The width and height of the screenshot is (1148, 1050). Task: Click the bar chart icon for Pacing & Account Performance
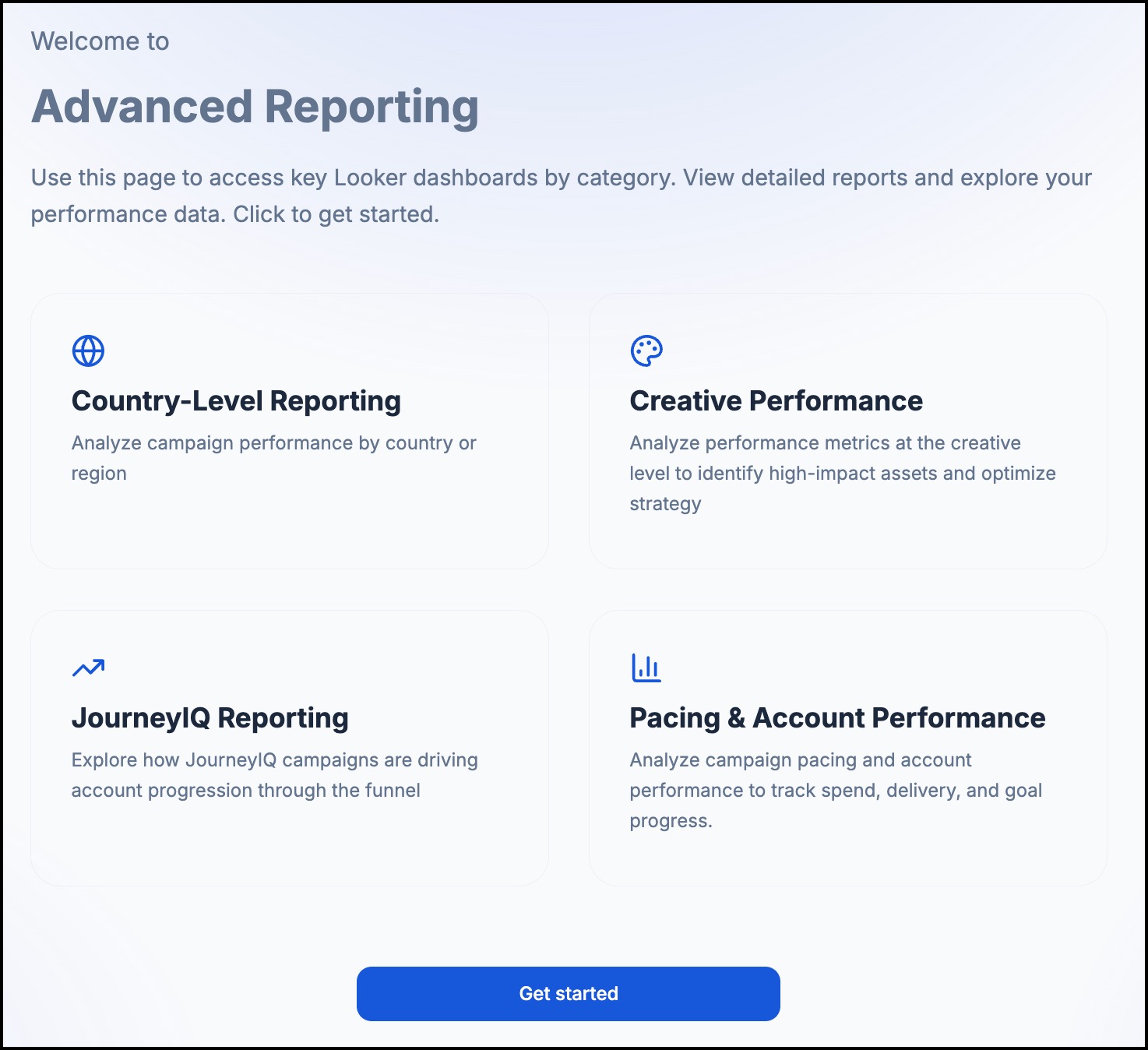point(646,668)
